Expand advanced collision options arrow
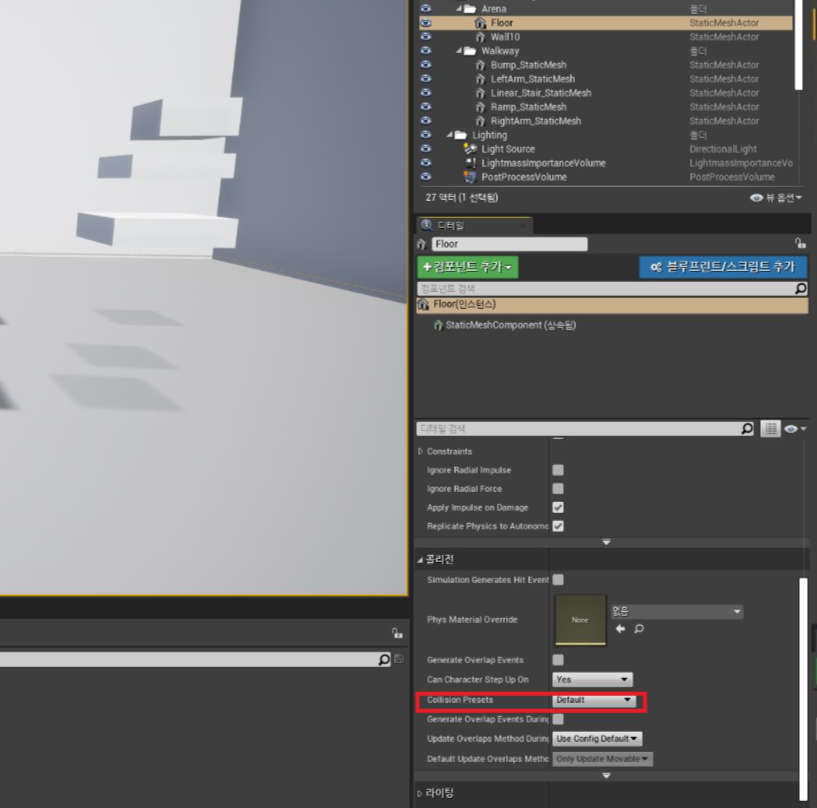This screenshot has height=808, width=817. coord(606,776)
